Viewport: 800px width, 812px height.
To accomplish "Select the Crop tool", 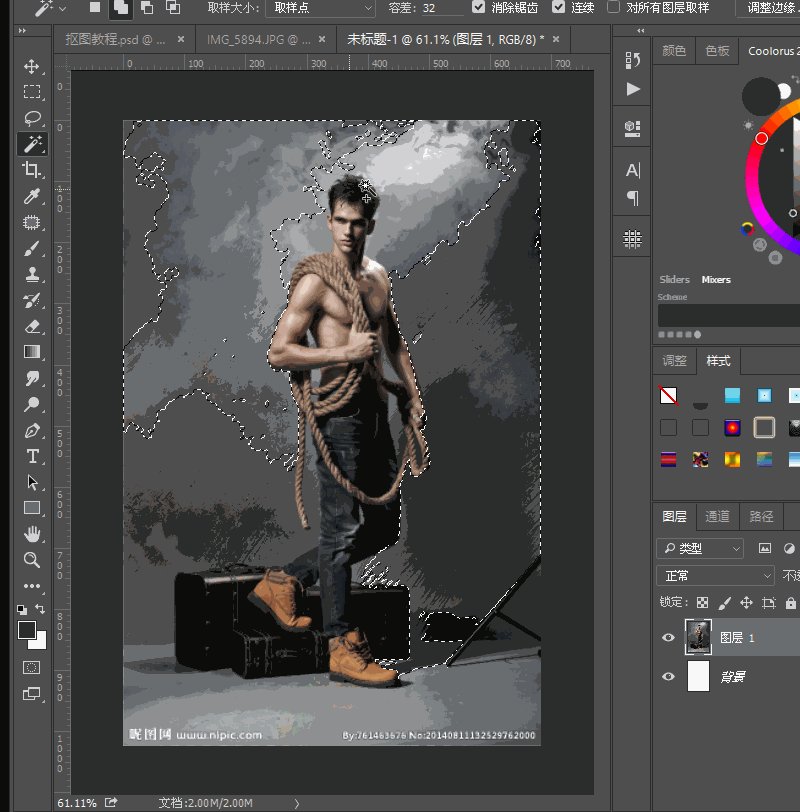I will [32, 170].
